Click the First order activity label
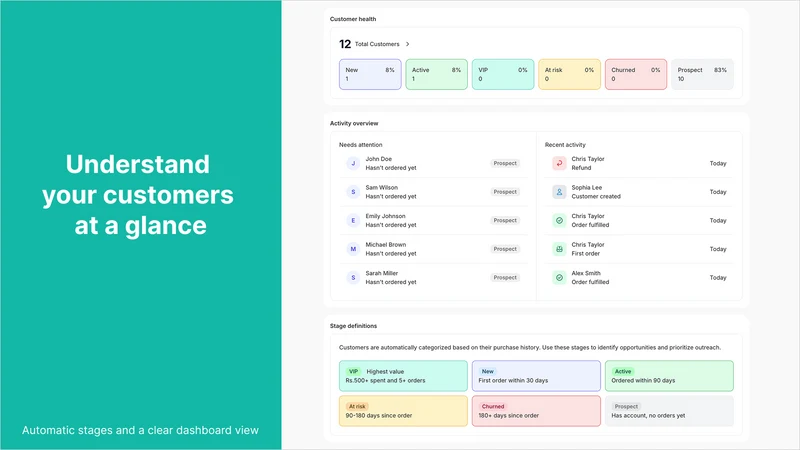This screenshot has height=450, width=800. tap(586, 254)
